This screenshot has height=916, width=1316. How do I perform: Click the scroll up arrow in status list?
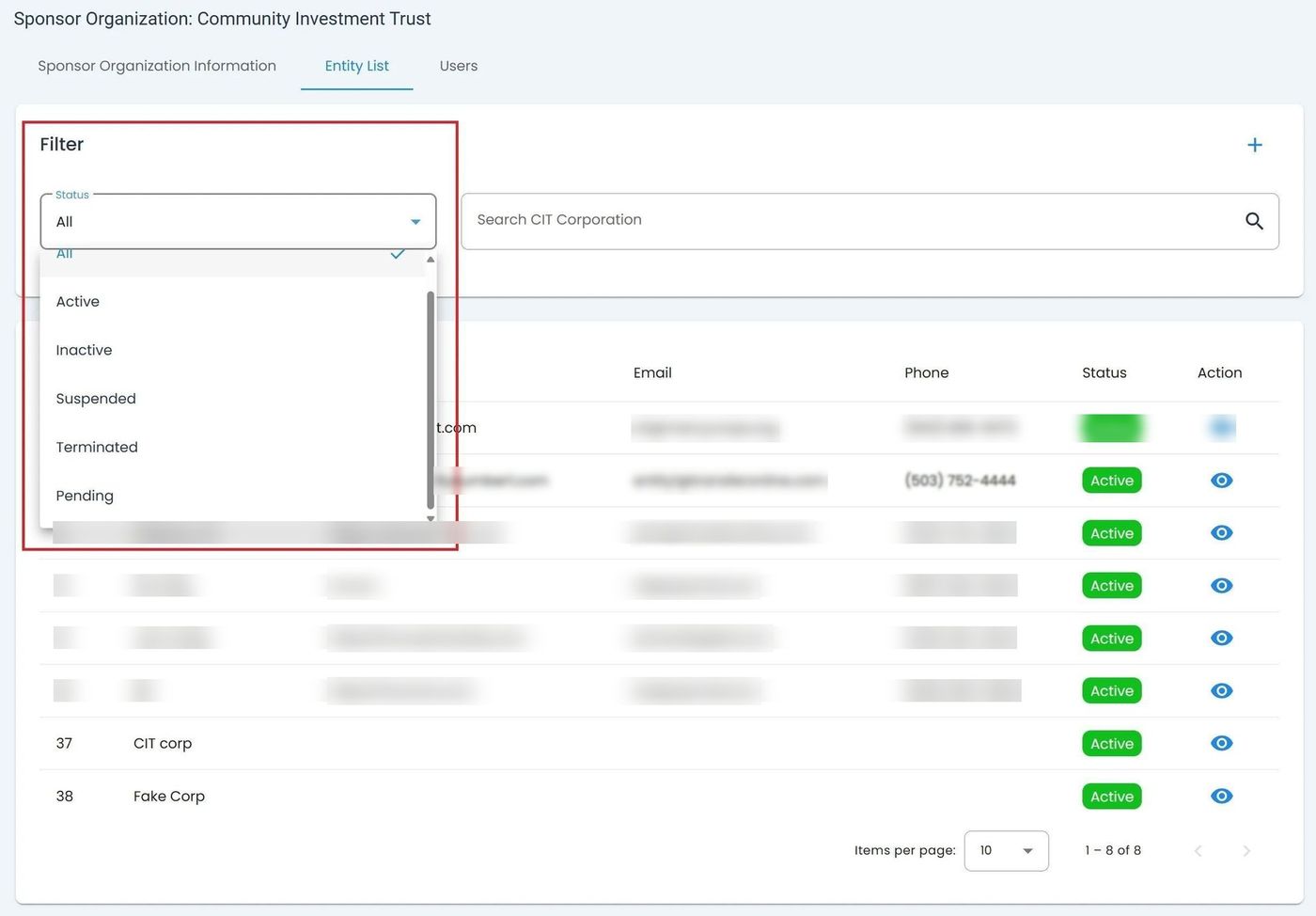coord(431,260)
